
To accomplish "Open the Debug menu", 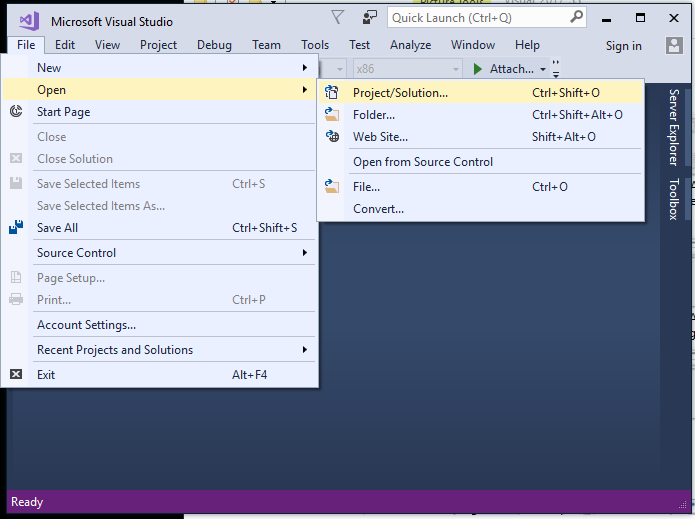I will pos(214,45).
